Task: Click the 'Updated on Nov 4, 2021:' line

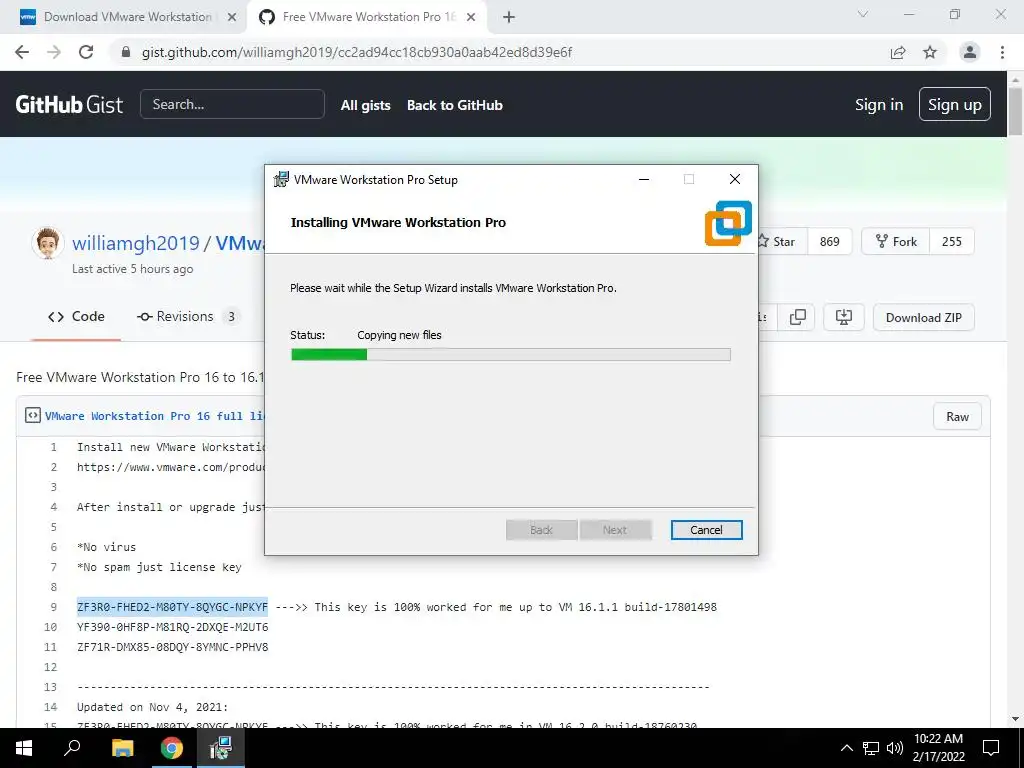Action: point(152,707)
